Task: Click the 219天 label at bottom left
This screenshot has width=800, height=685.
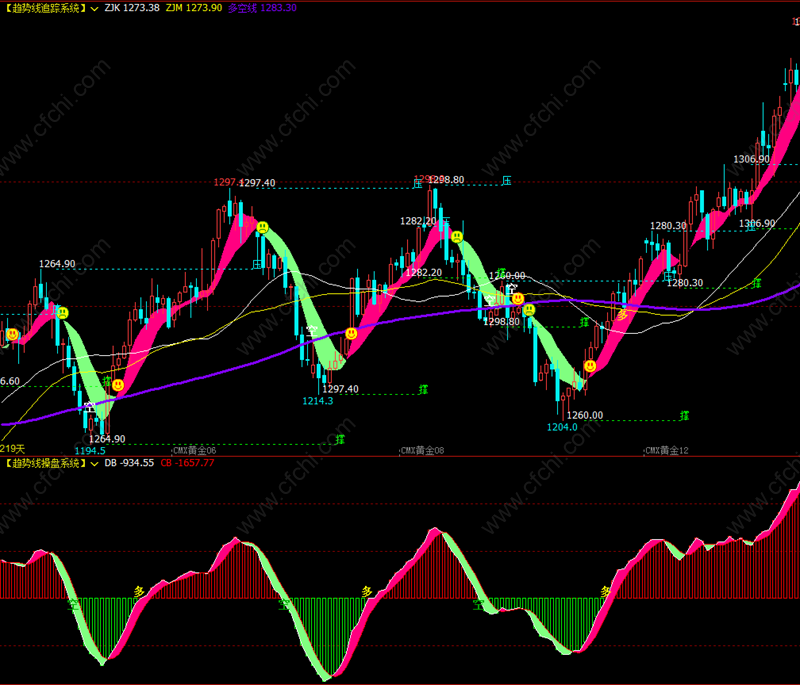Action: pyautogui.click(x=12, y=449)
